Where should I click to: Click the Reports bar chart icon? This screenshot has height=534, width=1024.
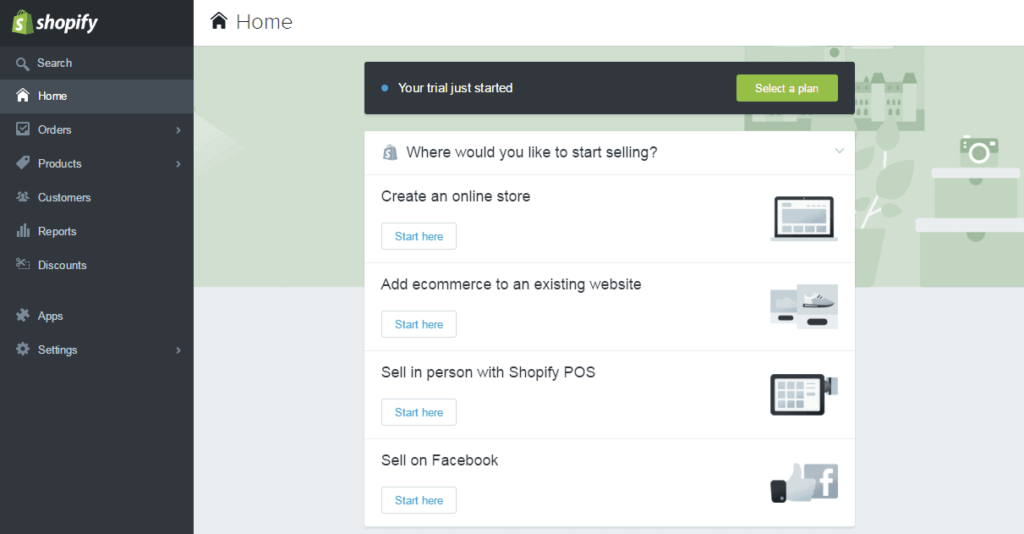[x=23, y=232]
